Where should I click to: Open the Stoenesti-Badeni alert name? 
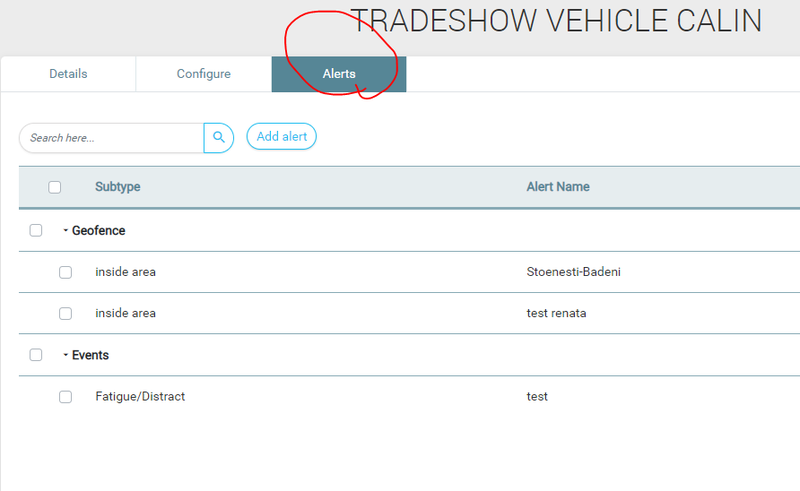pyautogui.click(x=573, y=272)
